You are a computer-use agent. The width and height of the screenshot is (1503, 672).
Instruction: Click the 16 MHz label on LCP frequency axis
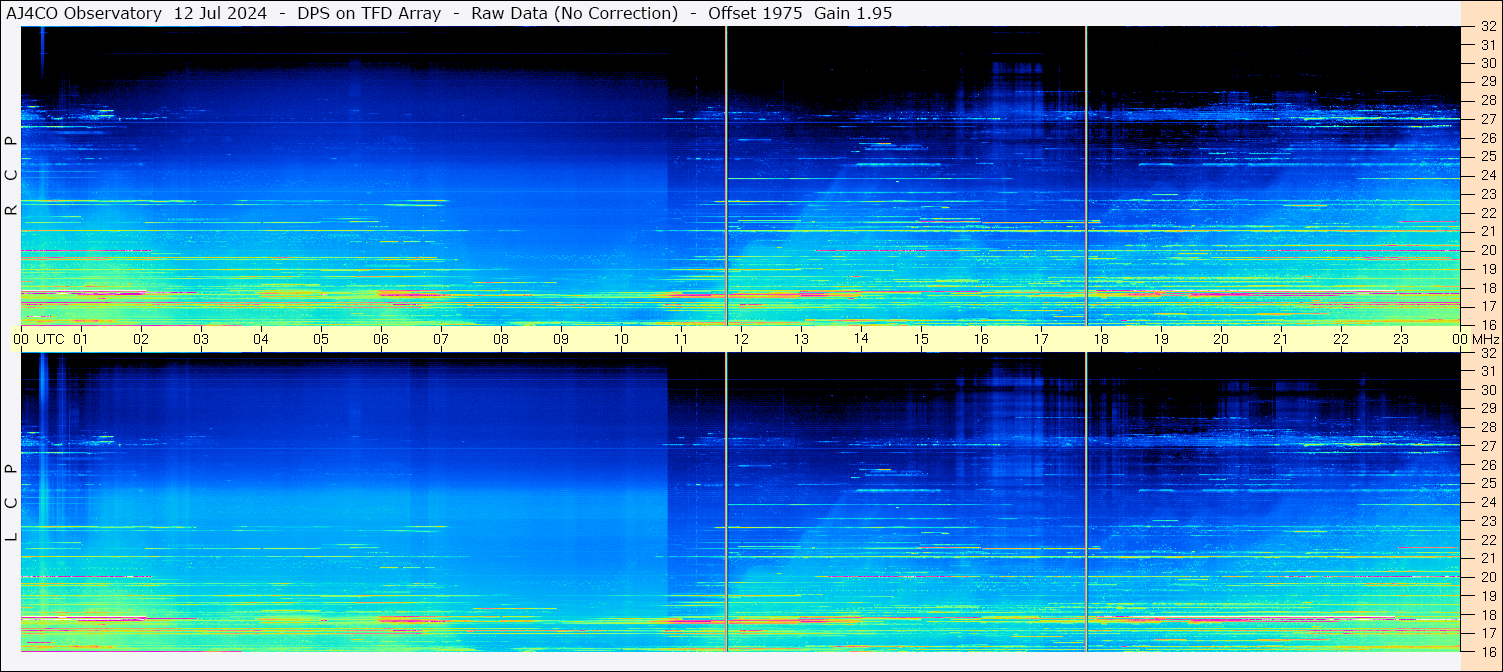pyautogui.click(x=1488, y=650)
